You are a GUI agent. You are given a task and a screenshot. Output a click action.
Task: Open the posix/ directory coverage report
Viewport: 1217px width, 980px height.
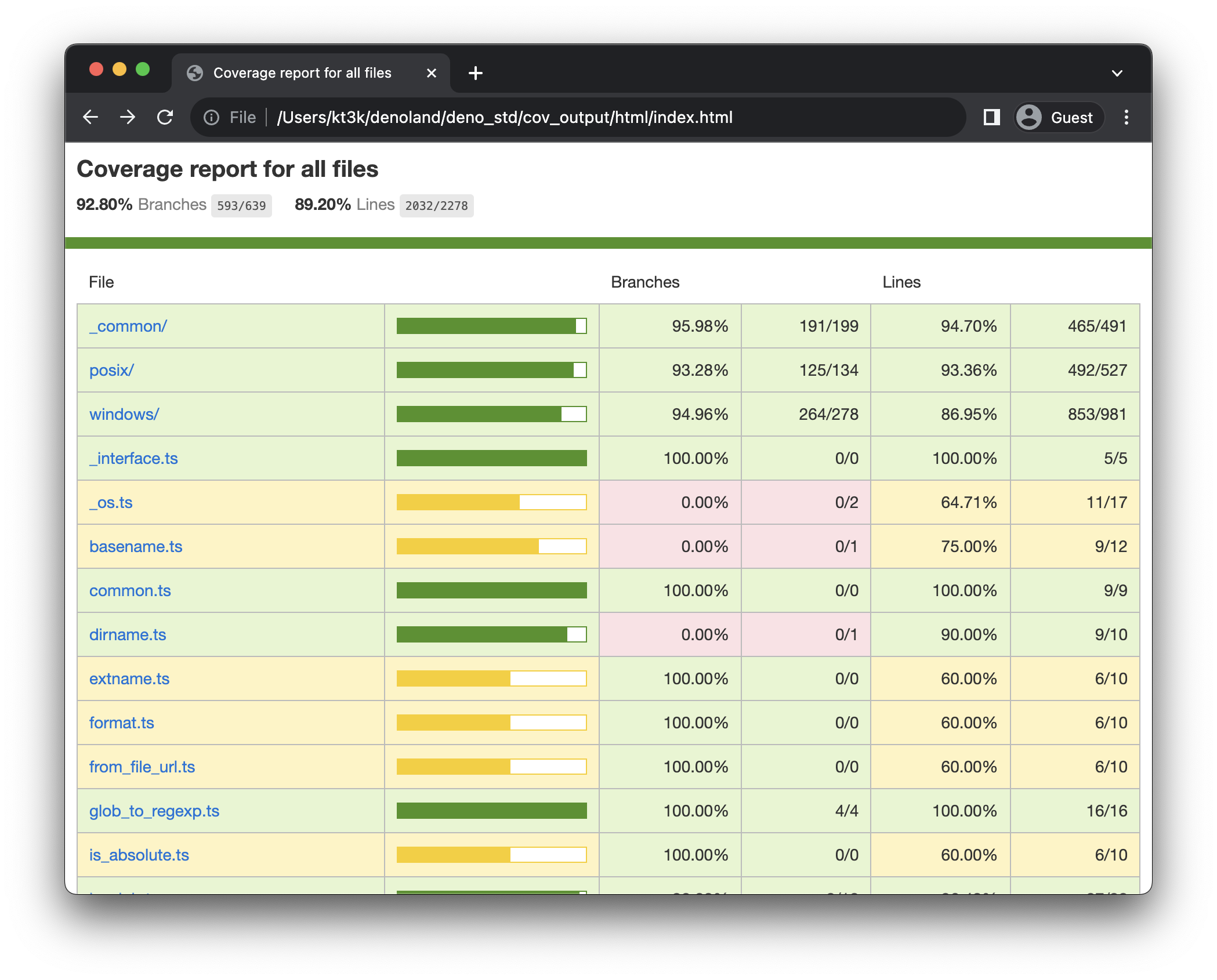point(112,370)
